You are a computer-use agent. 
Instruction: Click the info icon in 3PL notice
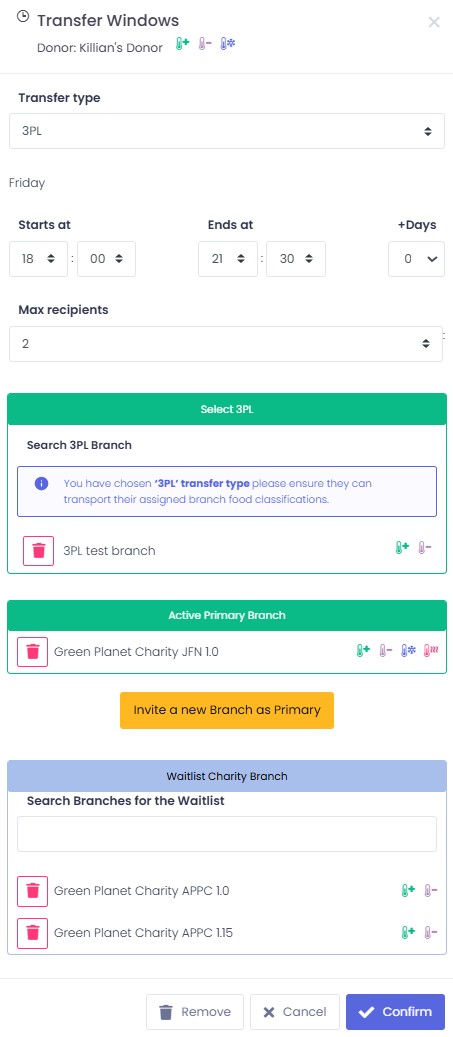pyautogui.click(x=41, y=483)
